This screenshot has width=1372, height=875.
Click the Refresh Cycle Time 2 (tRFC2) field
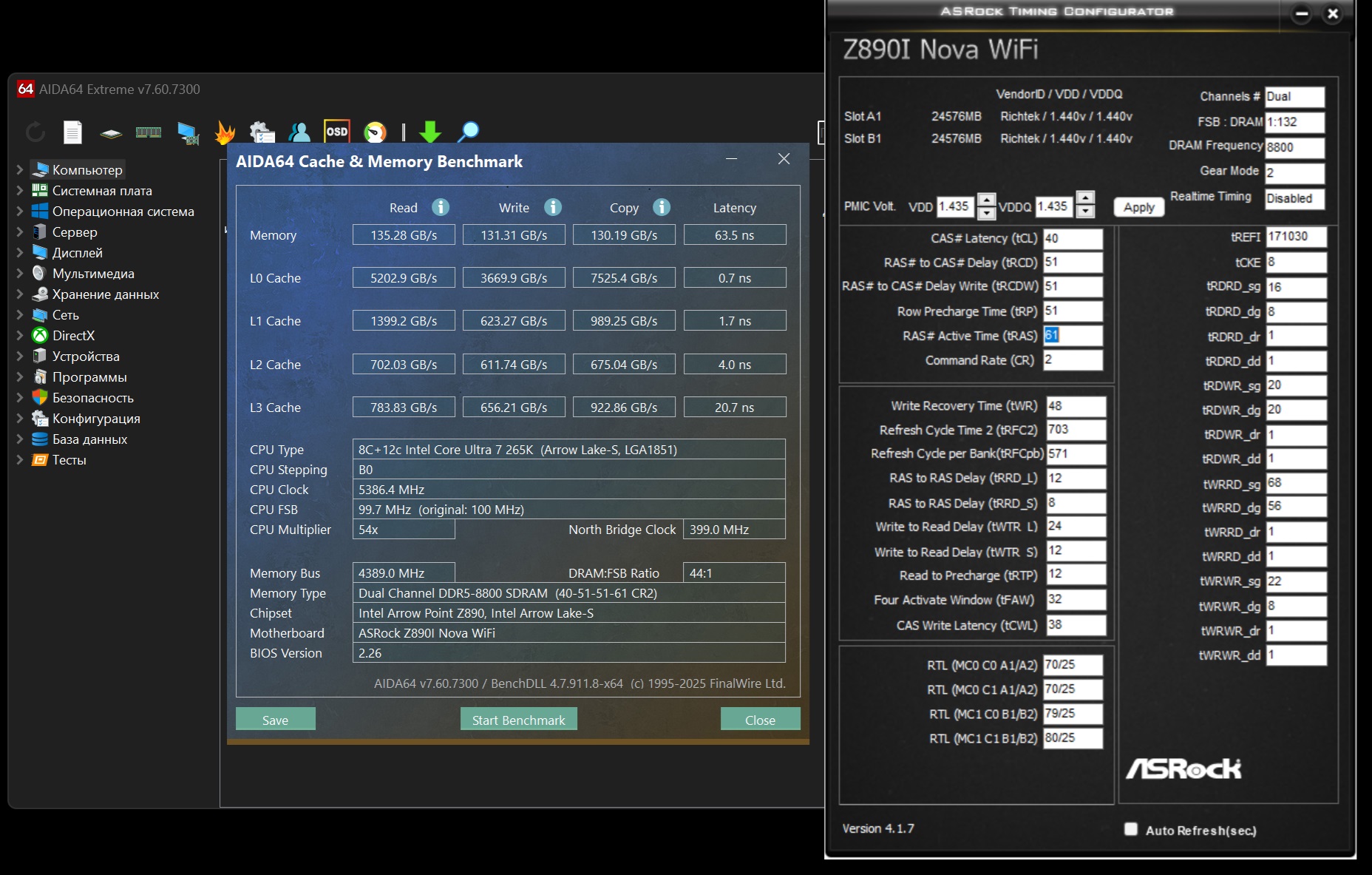coord(1076,430)
